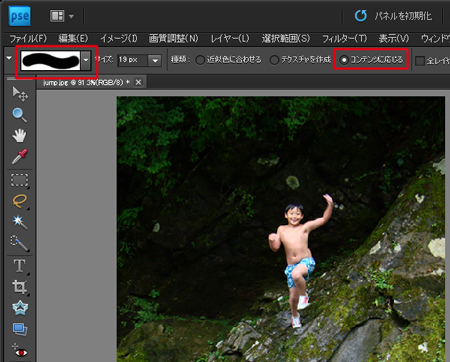Viewport: 450px width, 362px height.
Task: Select the Quick Selection brush tool
Action: 19,243
